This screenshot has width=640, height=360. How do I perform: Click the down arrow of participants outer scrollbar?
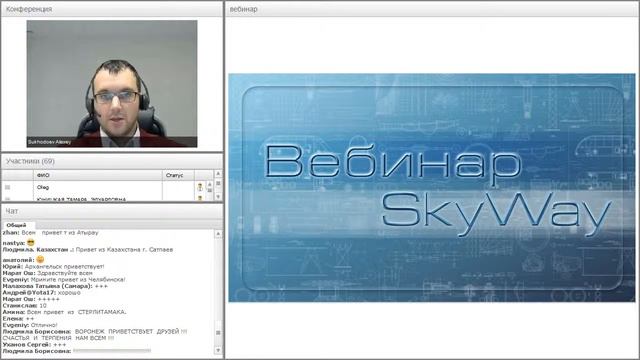(x=218, y=197)
